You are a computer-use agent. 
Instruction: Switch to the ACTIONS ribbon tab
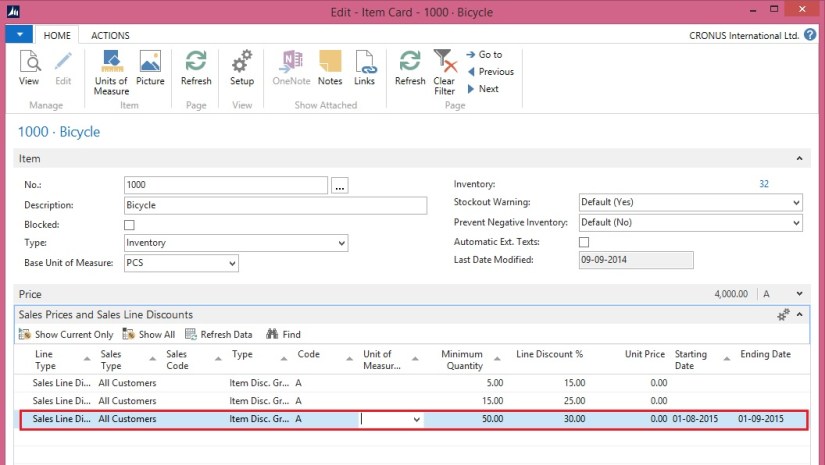110,35
